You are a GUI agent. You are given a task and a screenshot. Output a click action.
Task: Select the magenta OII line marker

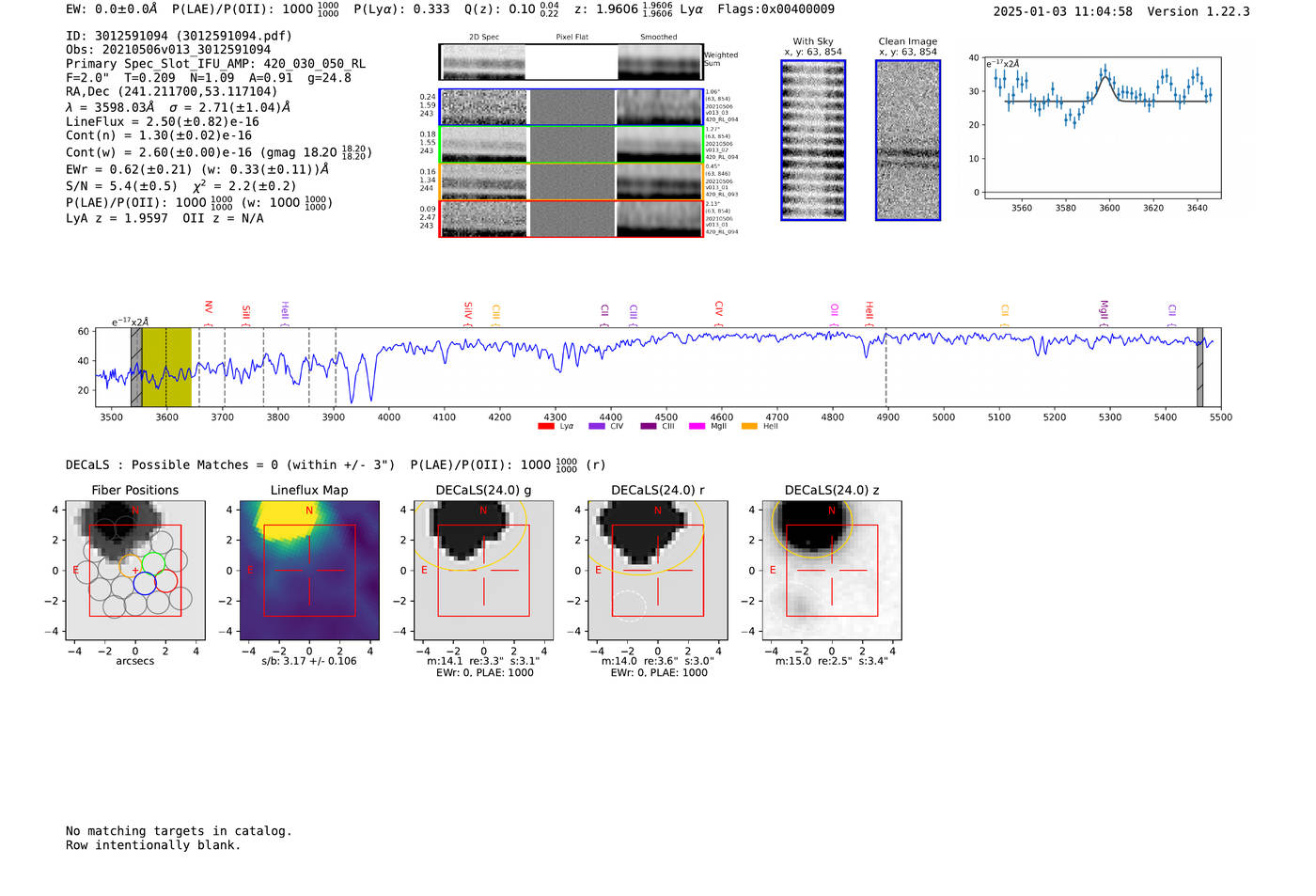(x=834, y=310)
